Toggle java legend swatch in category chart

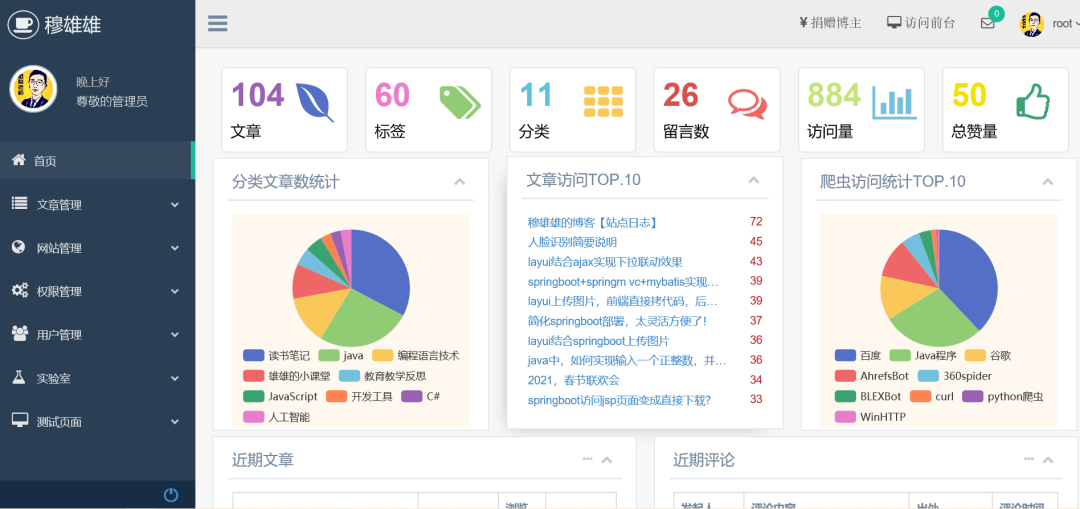[x=328, y=356]
